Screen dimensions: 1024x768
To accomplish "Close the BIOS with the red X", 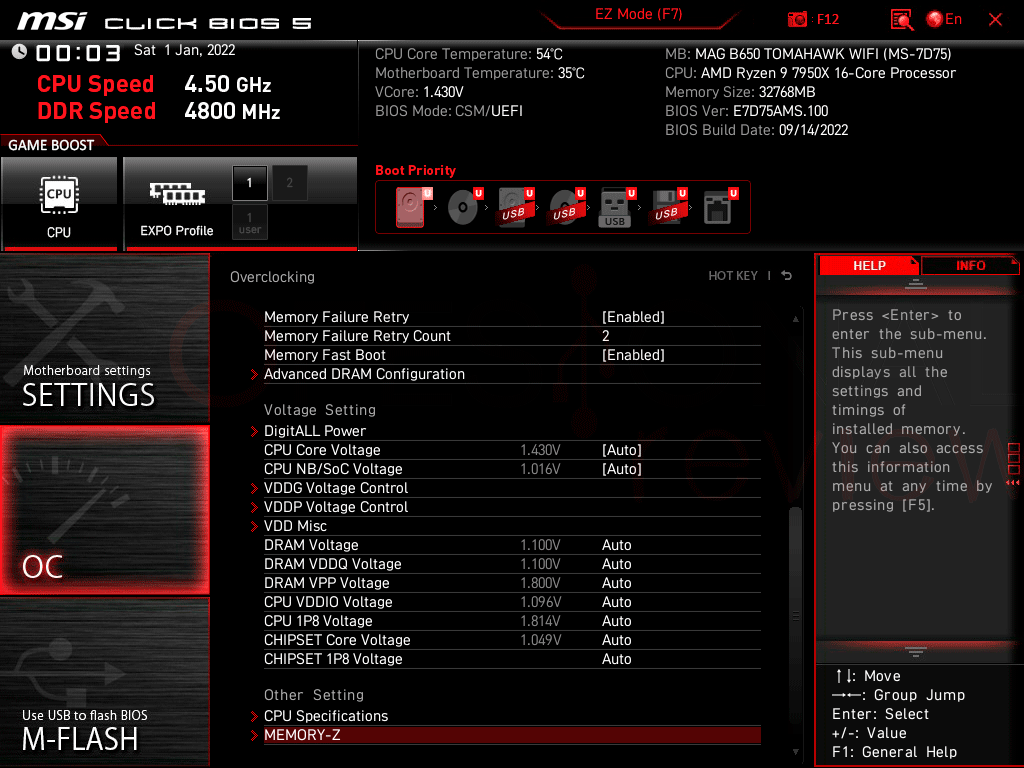I will [x=995, y=20].
